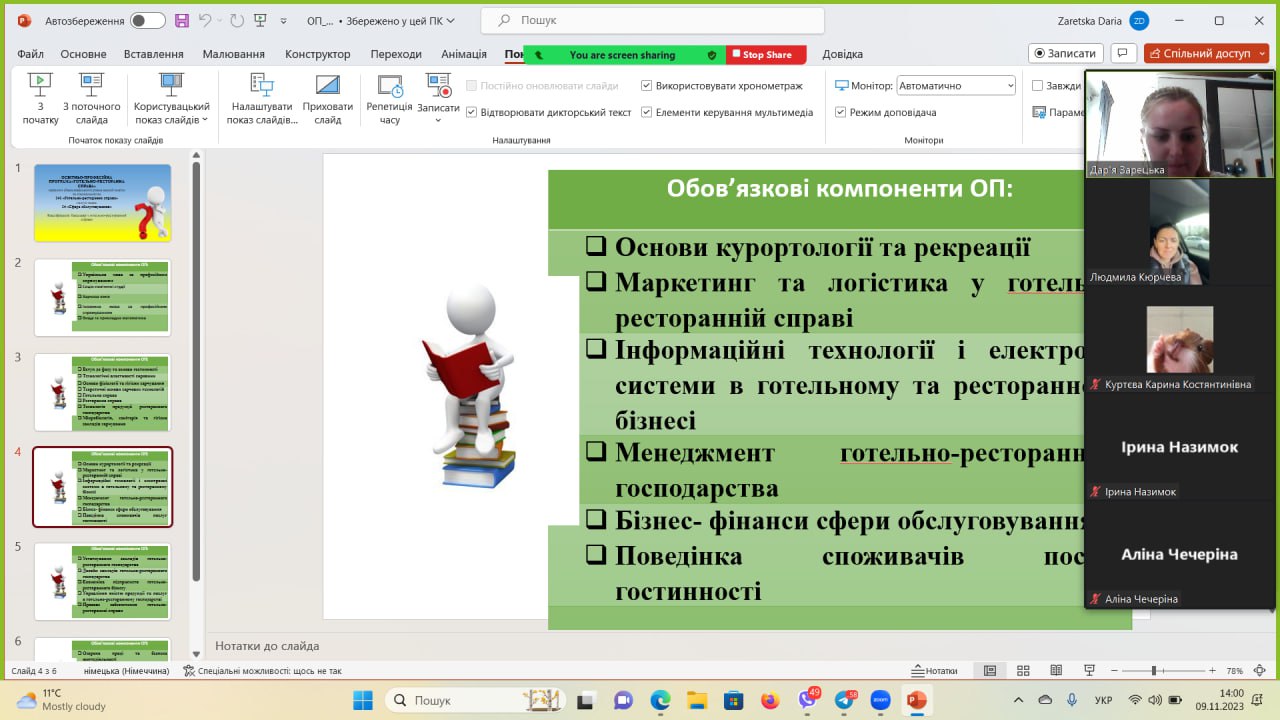Click the Windows Start button
Image resolution: width=1280 pixels, height=720 pixels.
point(363,700)
